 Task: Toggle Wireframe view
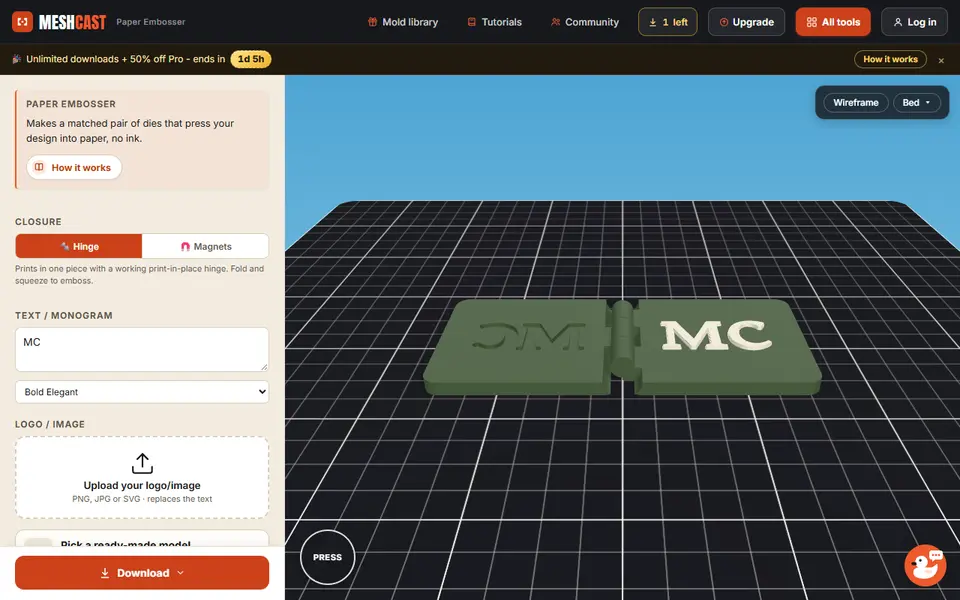click(x=855, y=102)
